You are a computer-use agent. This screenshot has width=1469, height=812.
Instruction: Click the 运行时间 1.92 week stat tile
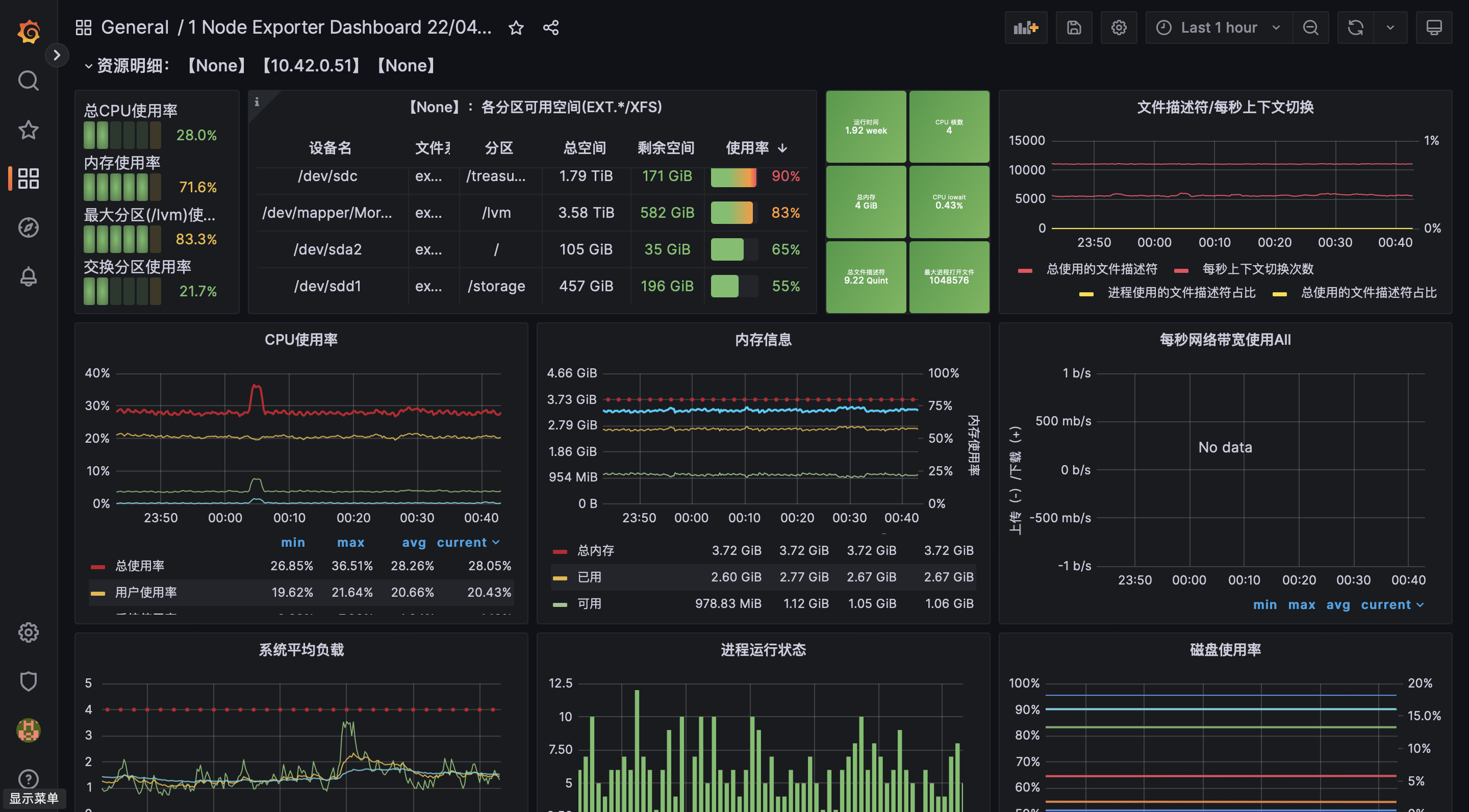click(x=866, y=126)
